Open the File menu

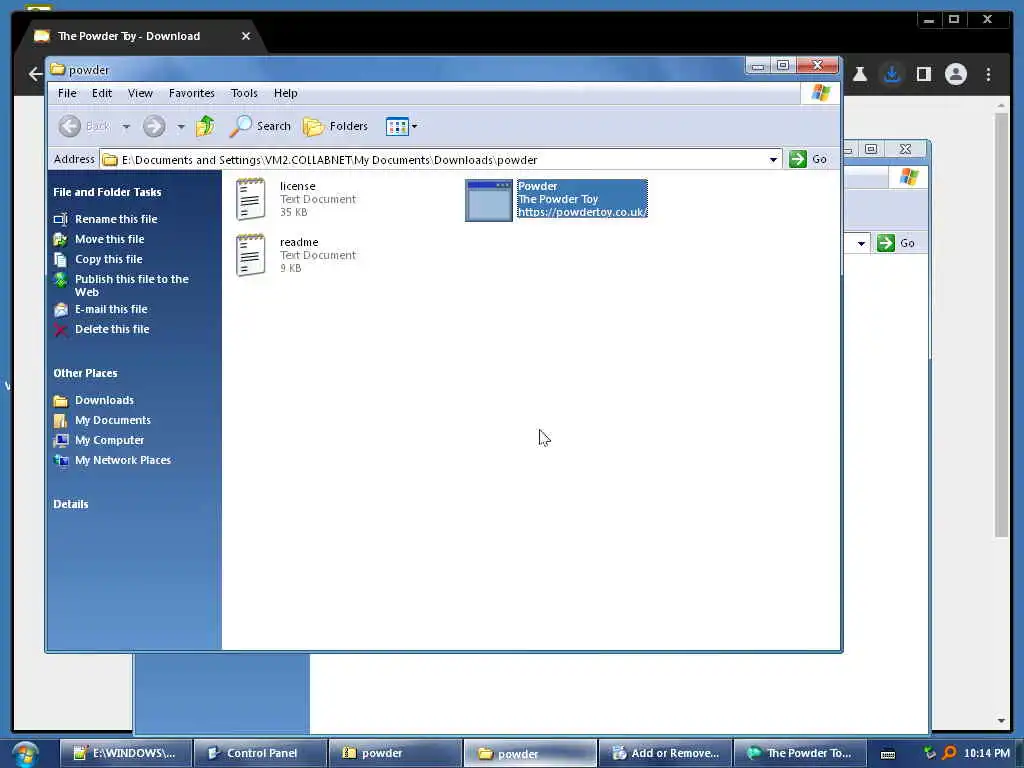point(67,93)
